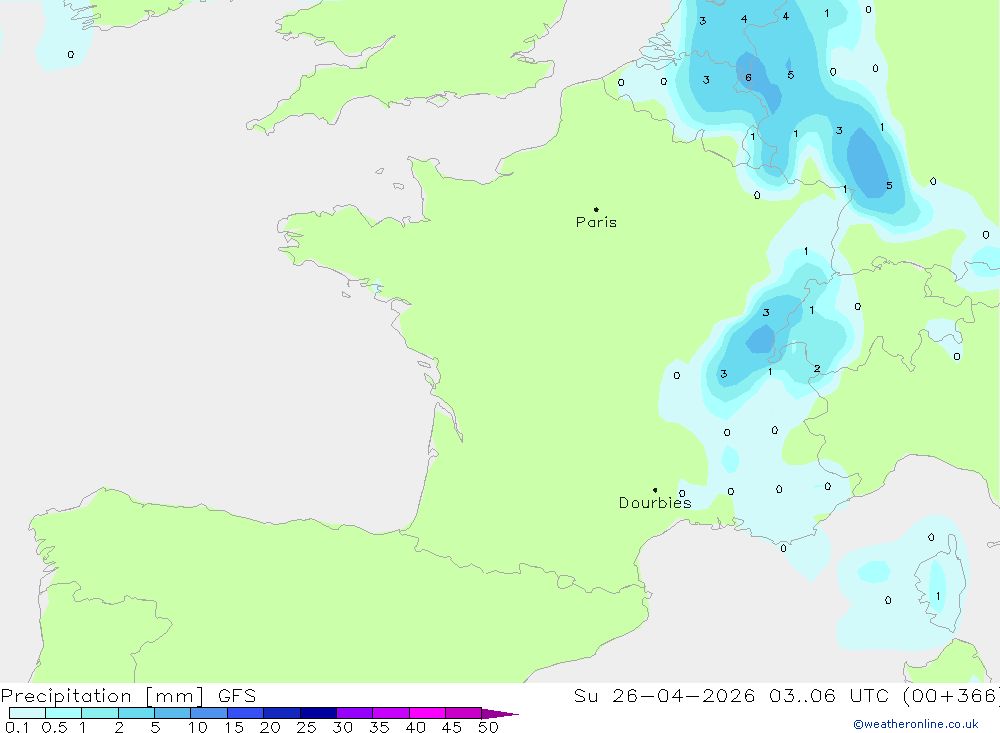Click the Paris location dot marker

(x=596, y=209)
